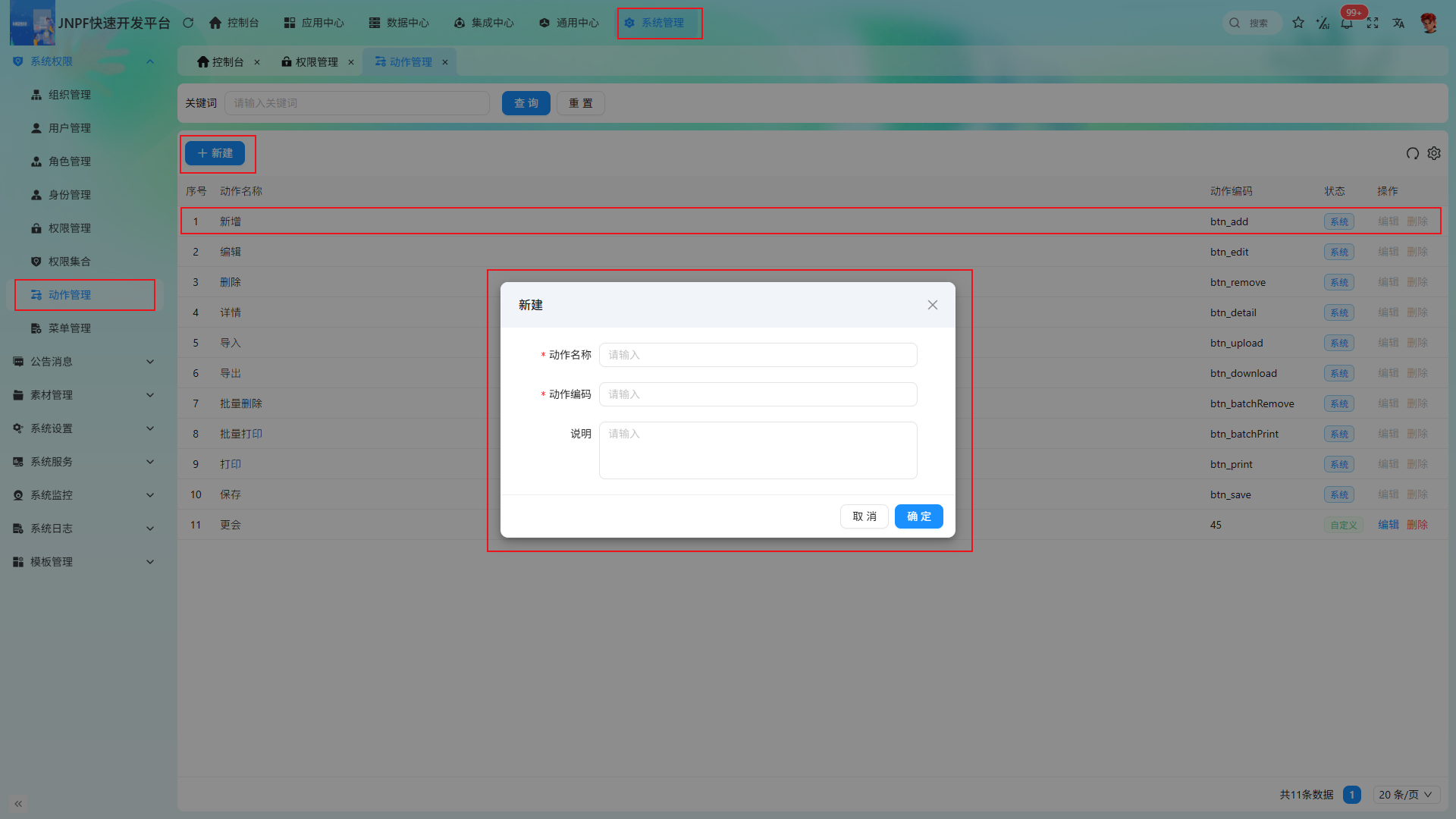This screenshot has width=1456, height=819.
Task: Go to 通用中心 in the top navigation
Action: 569,23
